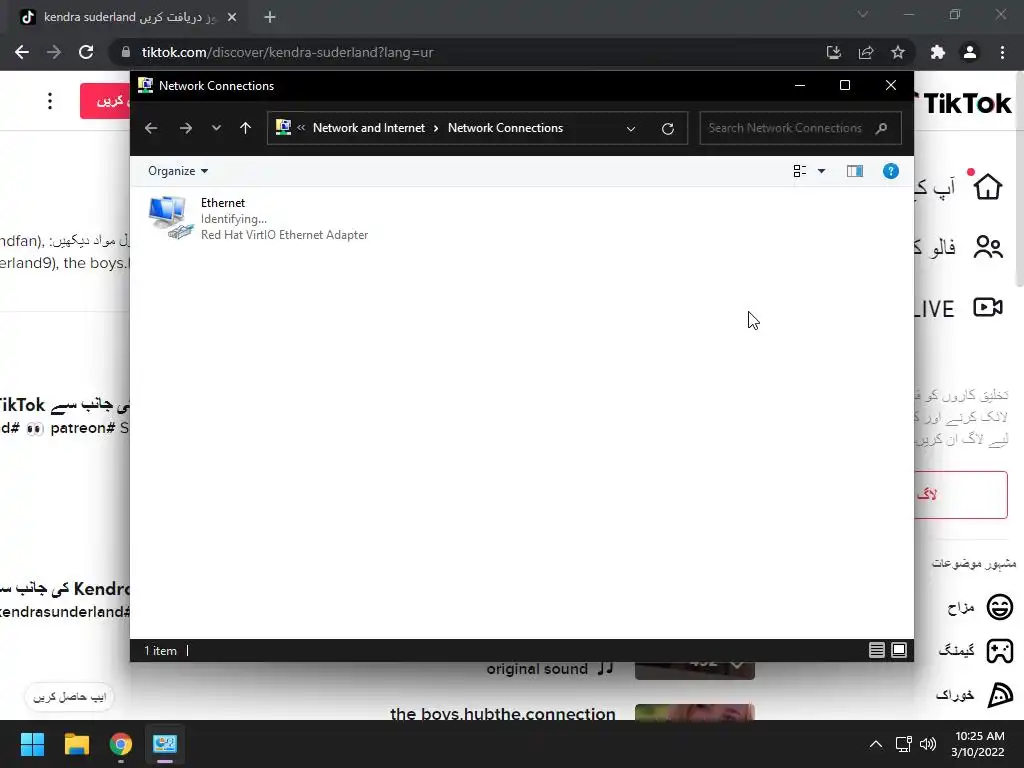The image size is (1024, 768).
Task: Open Chrome three-dot menu
Action: [1002, 52]
